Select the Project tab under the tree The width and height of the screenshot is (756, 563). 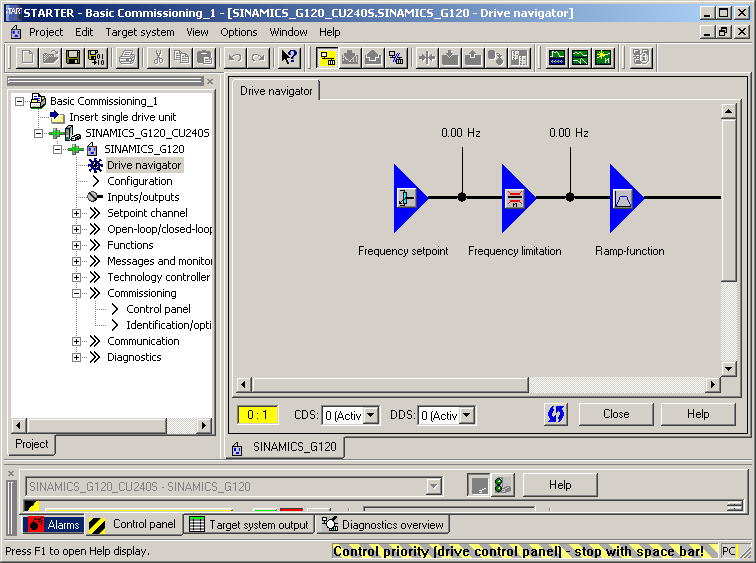[x=32, y=444]
